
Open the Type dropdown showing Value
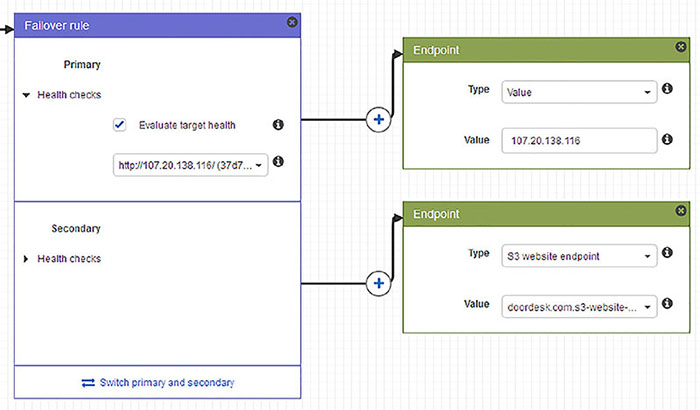point(578,90)
